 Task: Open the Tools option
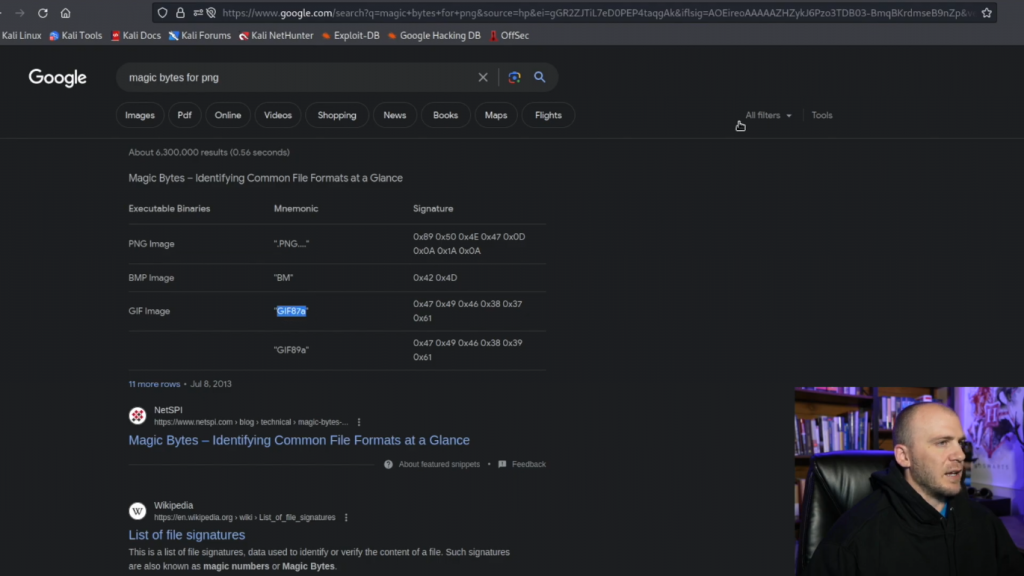(822, 115)
